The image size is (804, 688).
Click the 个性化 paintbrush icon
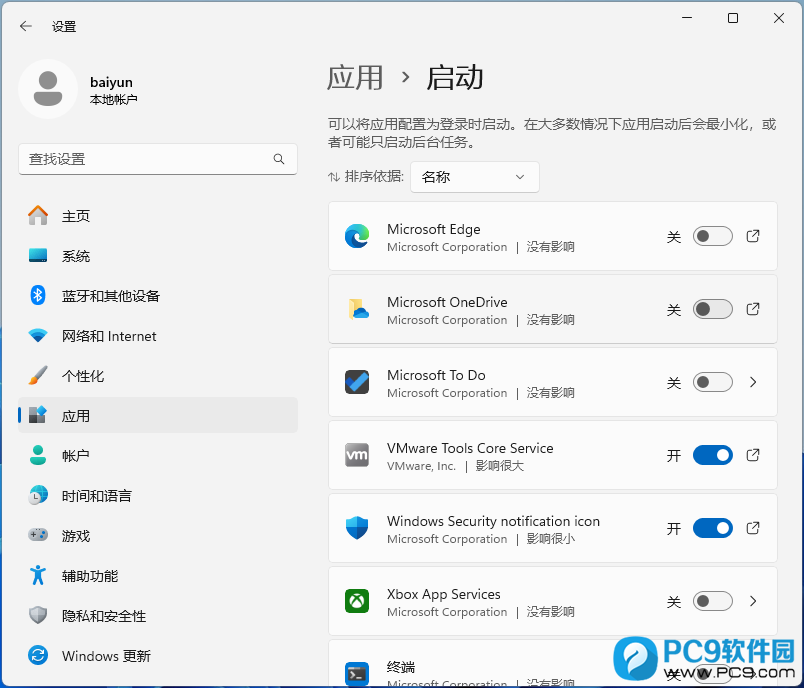(38, 375)
